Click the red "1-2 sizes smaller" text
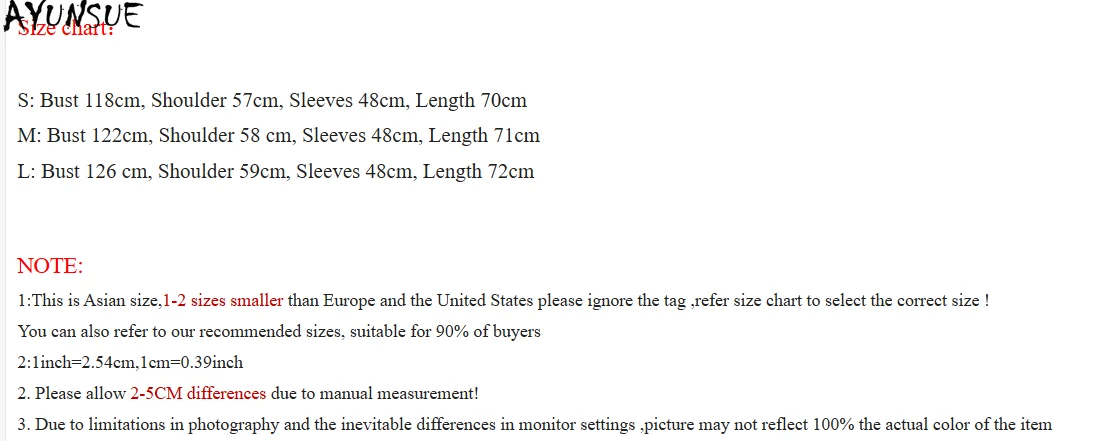The image size is (1093, 441). (x=223, y=300)
